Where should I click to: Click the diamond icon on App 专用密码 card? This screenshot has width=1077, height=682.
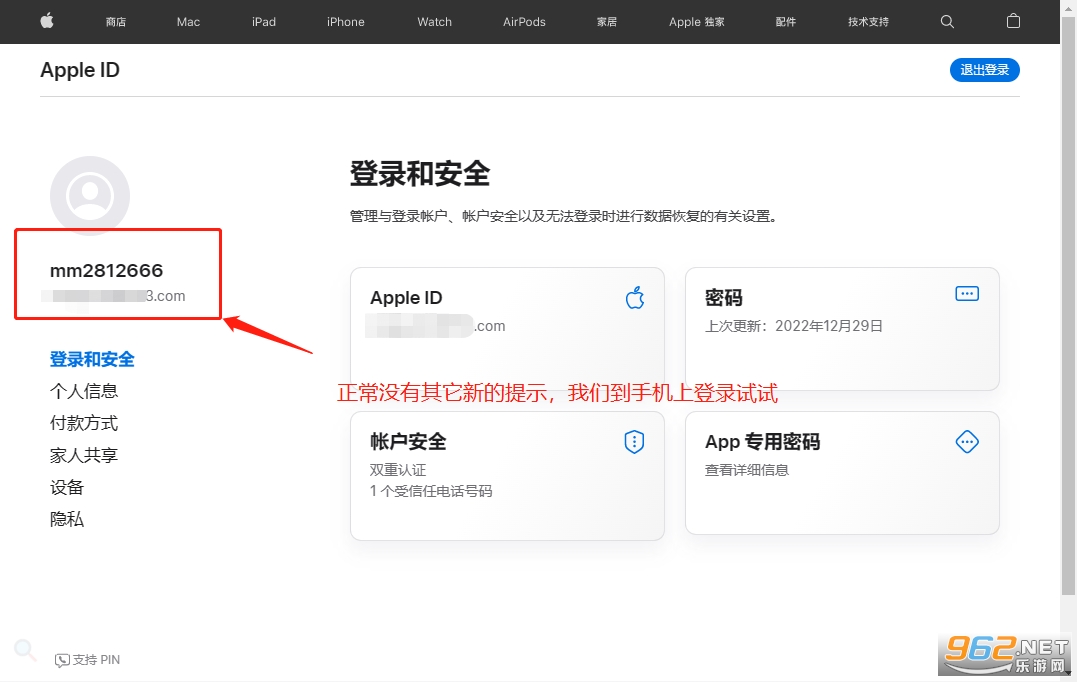(967, 442)
